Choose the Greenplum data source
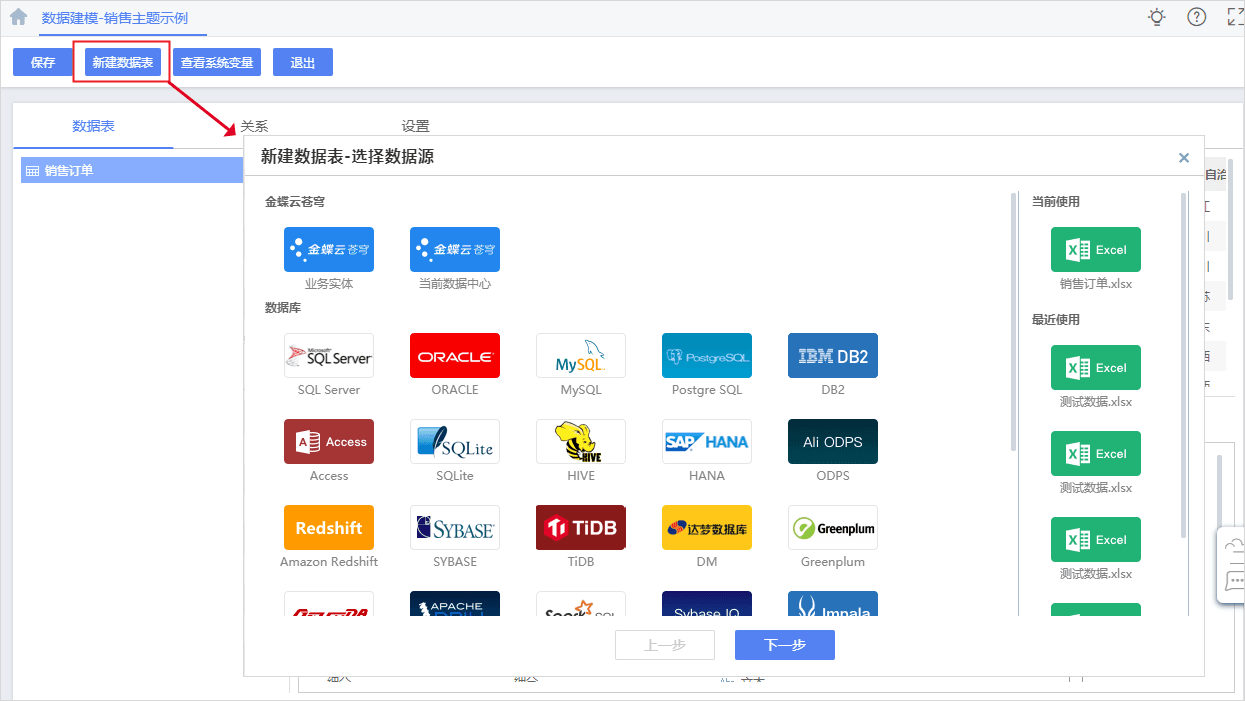Image resolution: width=1245 pixels, height=701 pixels. [832, 527]
